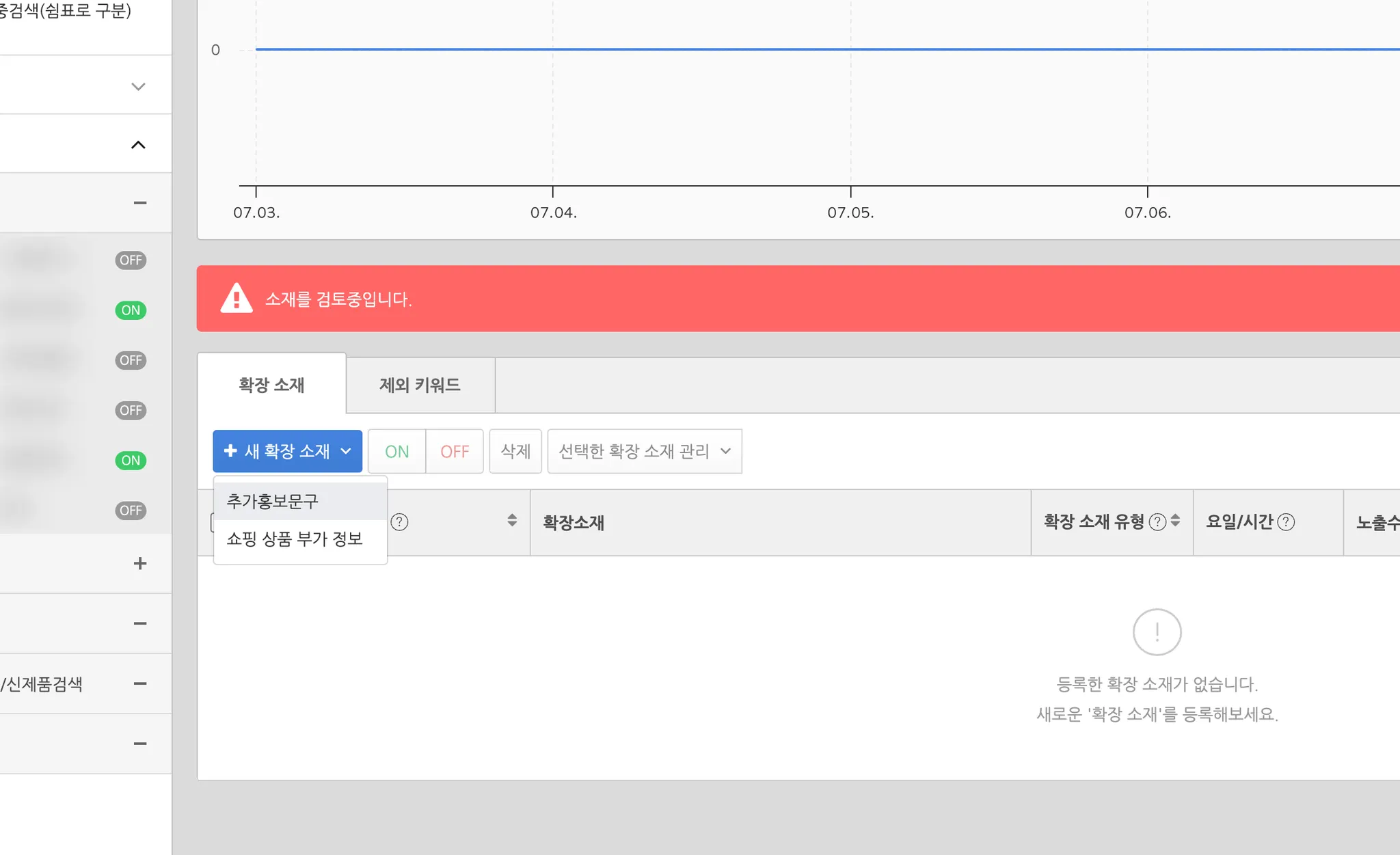Image resolution: width=1400 pixels, height=855 pixels.
Task: Collapse sidebar section with up chevron
Action: tap(138, 145)
